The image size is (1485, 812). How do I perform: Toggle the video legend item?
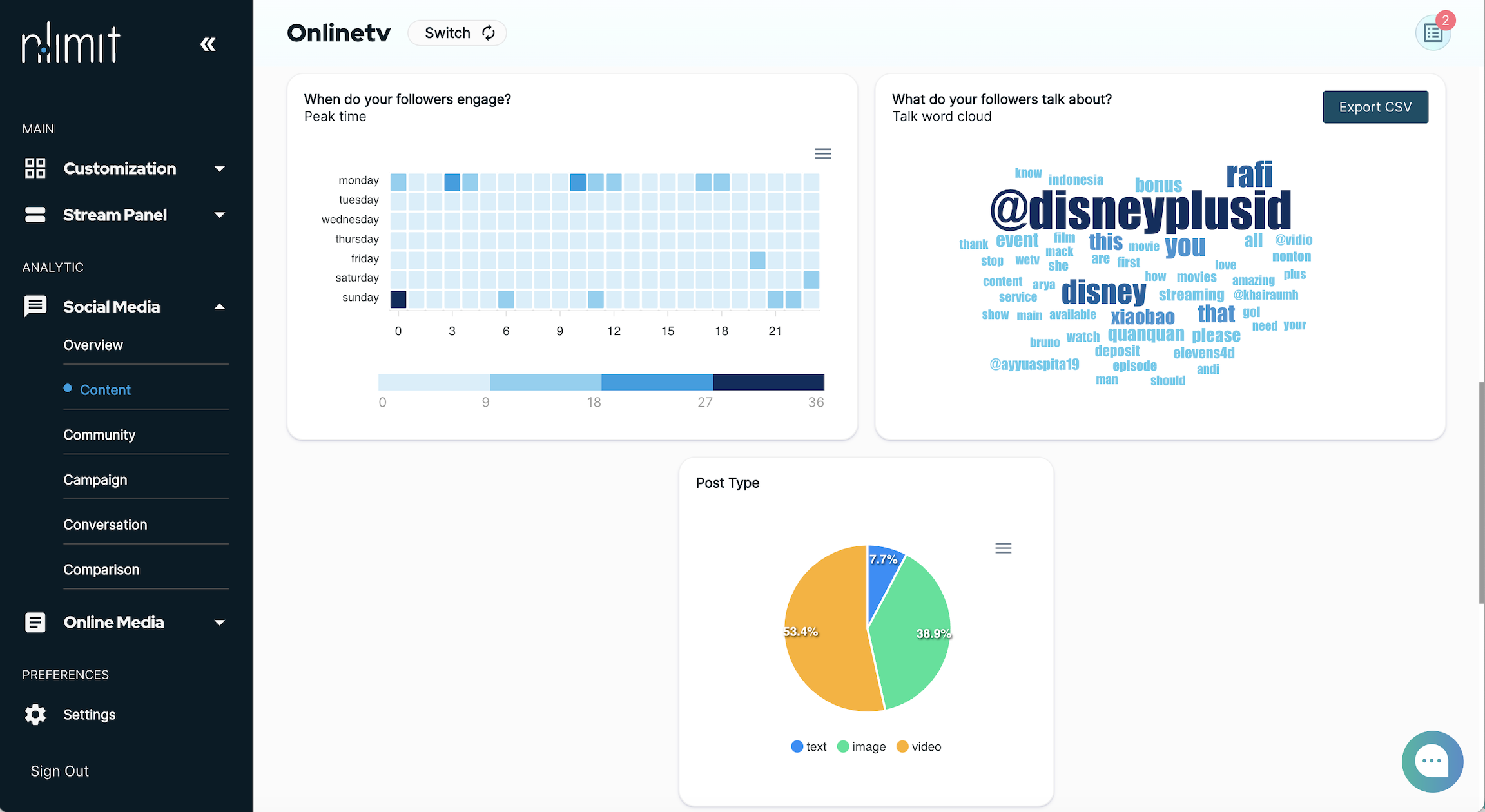coord(918,746)
